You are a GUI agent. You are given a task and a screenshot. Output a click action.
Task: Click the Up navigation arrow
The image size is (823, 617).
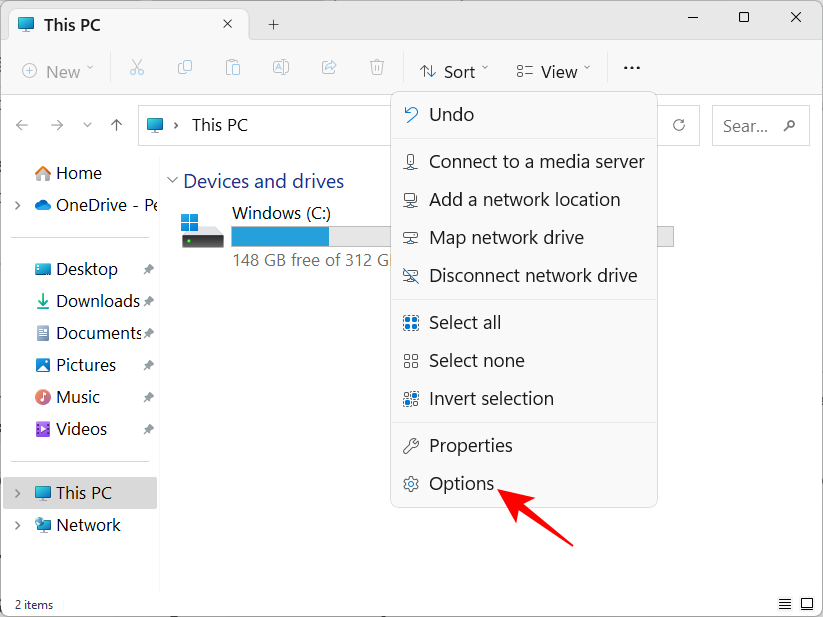pos(116,125)
